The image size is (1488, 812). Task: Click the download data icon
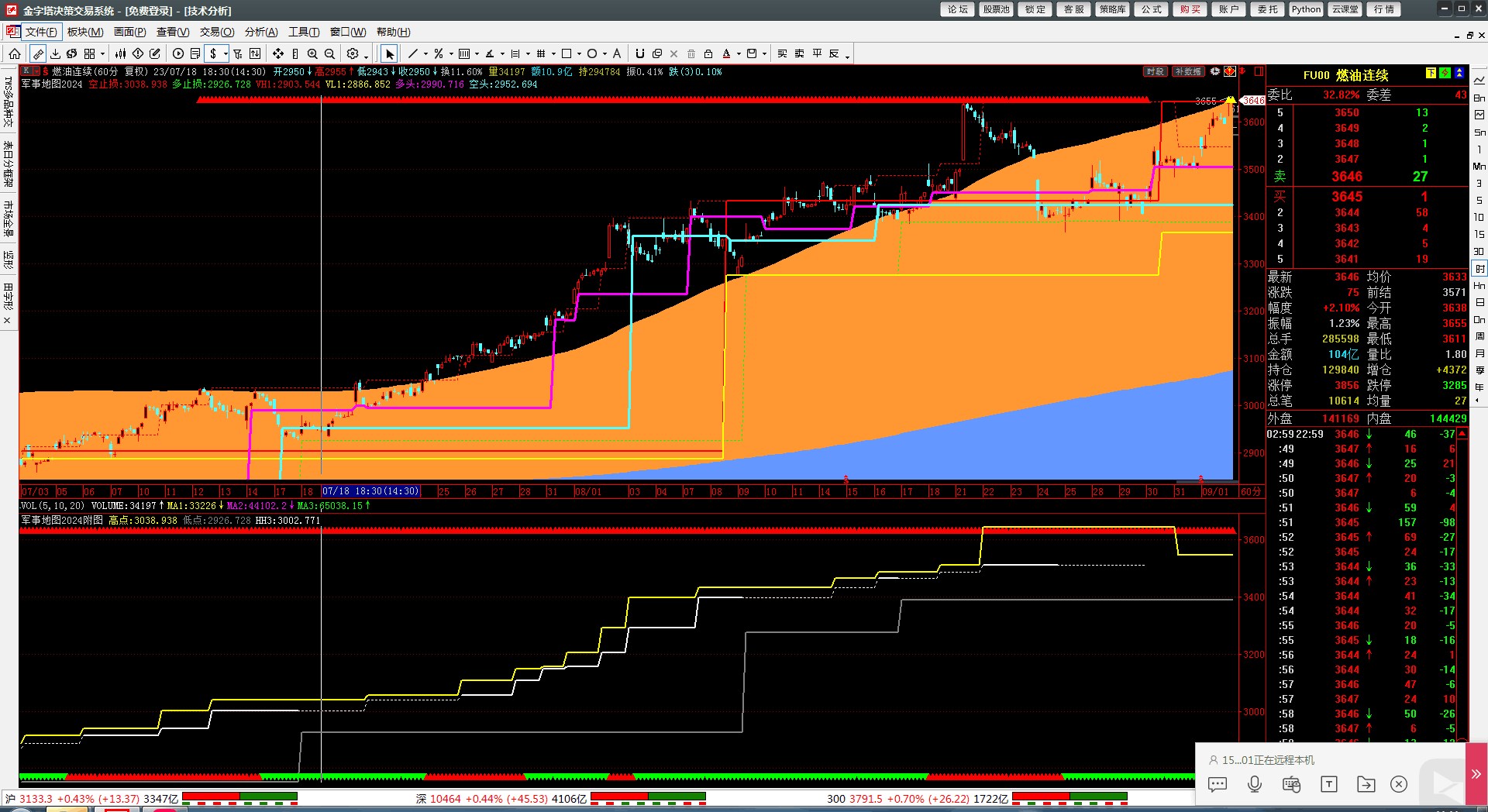click(55, 53)
